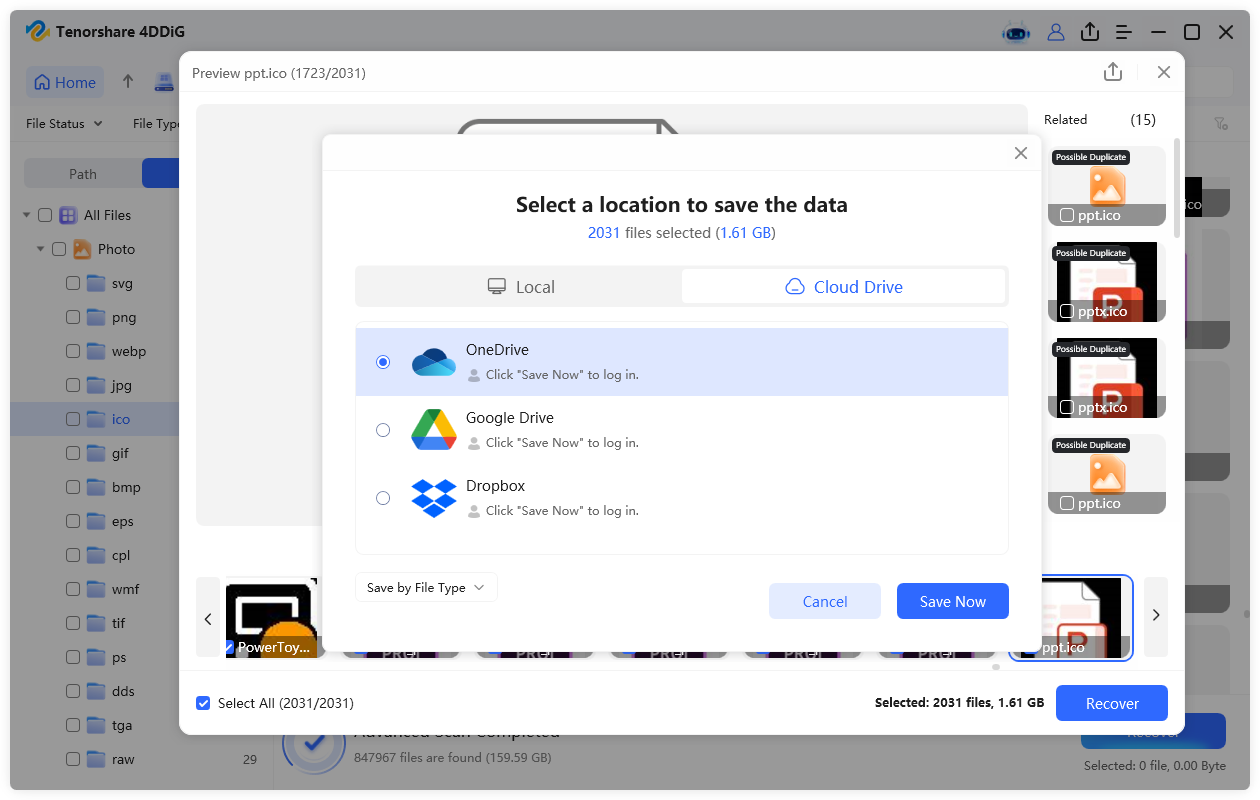This screenshot has width=1260, height=800.
Task: Check the png folder checkbox
Action: 73,317
